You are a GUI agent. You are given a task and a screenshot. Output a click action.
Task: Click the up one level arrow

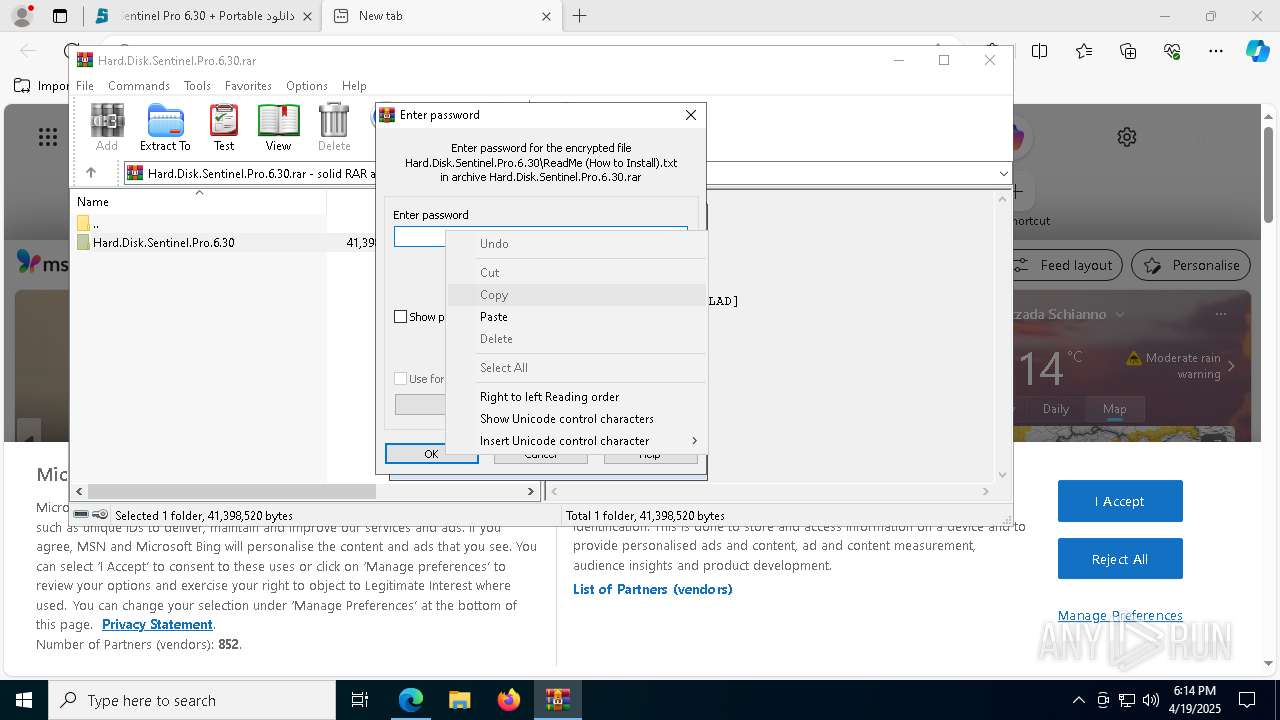[90, 173]
